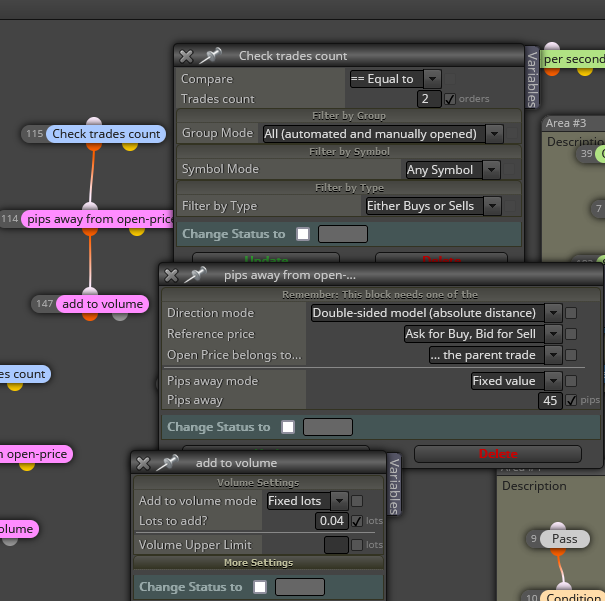Toggle the Direction mode row checkbox

coord(571,313)
